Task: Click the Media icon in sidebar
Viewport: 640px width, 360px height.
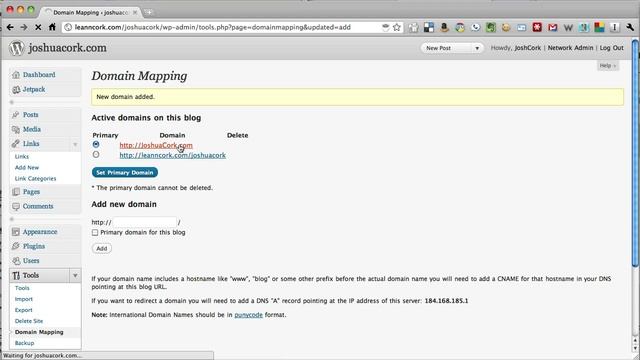Action: (x=16, y=129)
